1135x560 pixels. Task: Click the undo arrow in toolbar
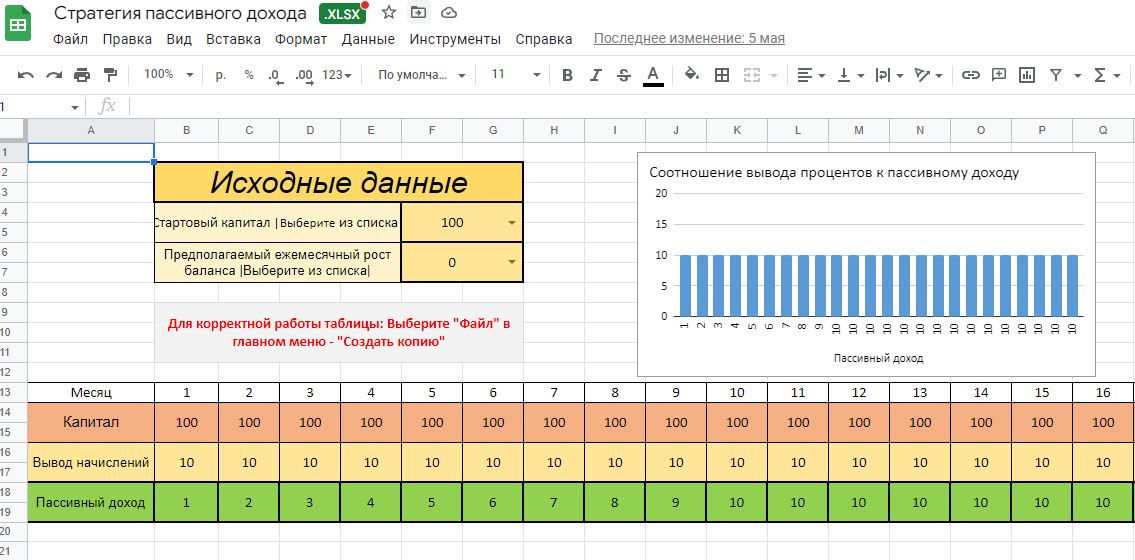pyautogui.click(x=26, y=75)
